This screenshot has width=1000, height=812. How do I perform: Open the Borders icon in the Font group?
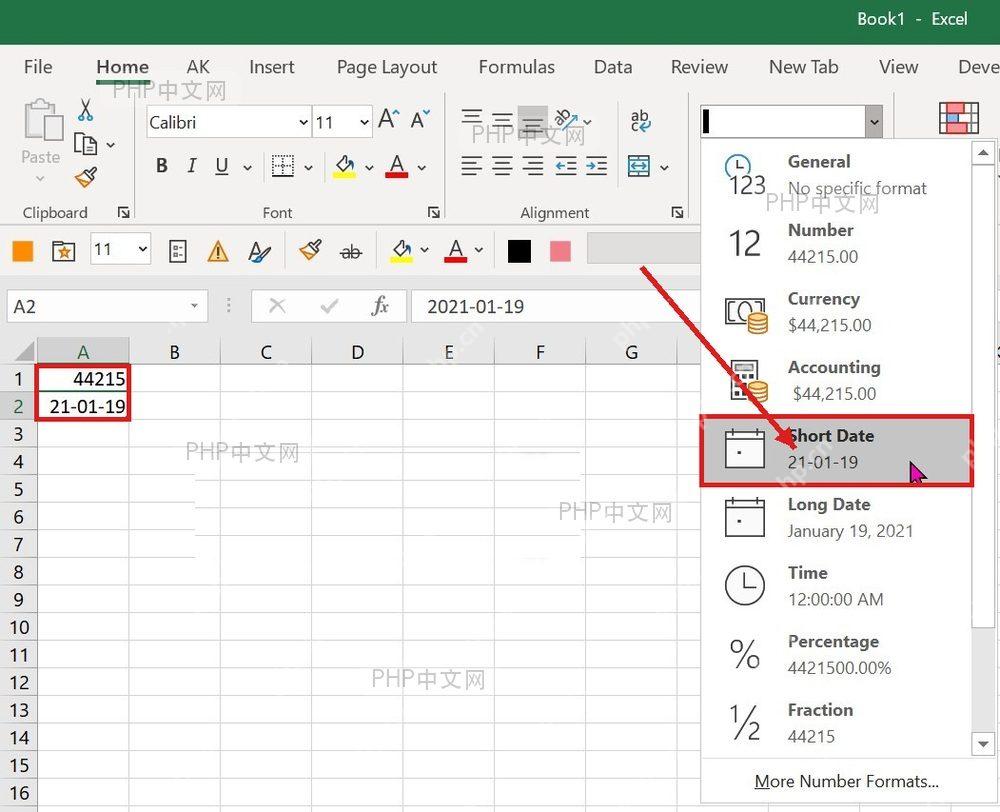(x=283, y=166)
